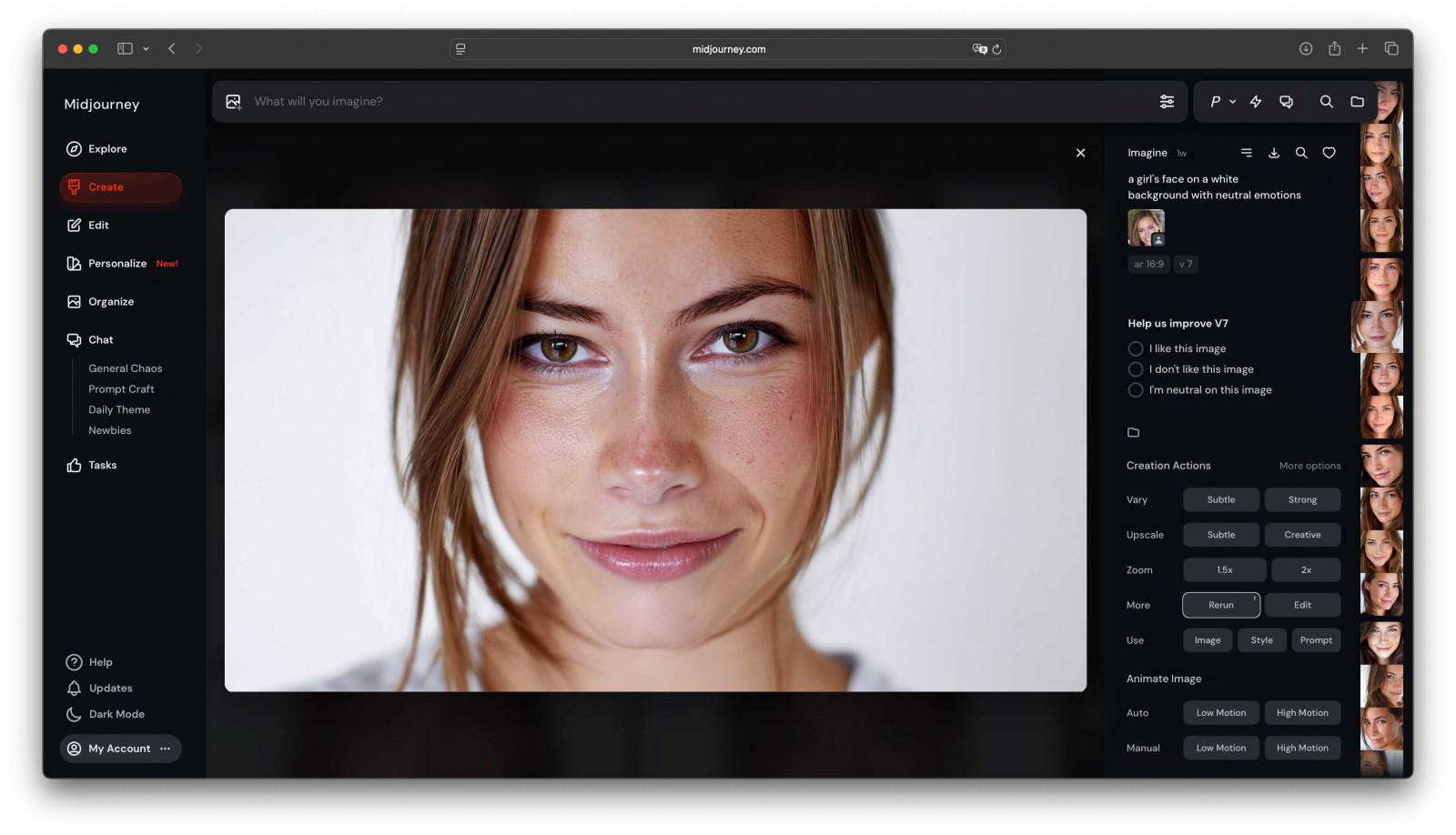1456x835 pixels.
Task: Open the folder icon in the top toolbar
Action: pos(1357,102)
